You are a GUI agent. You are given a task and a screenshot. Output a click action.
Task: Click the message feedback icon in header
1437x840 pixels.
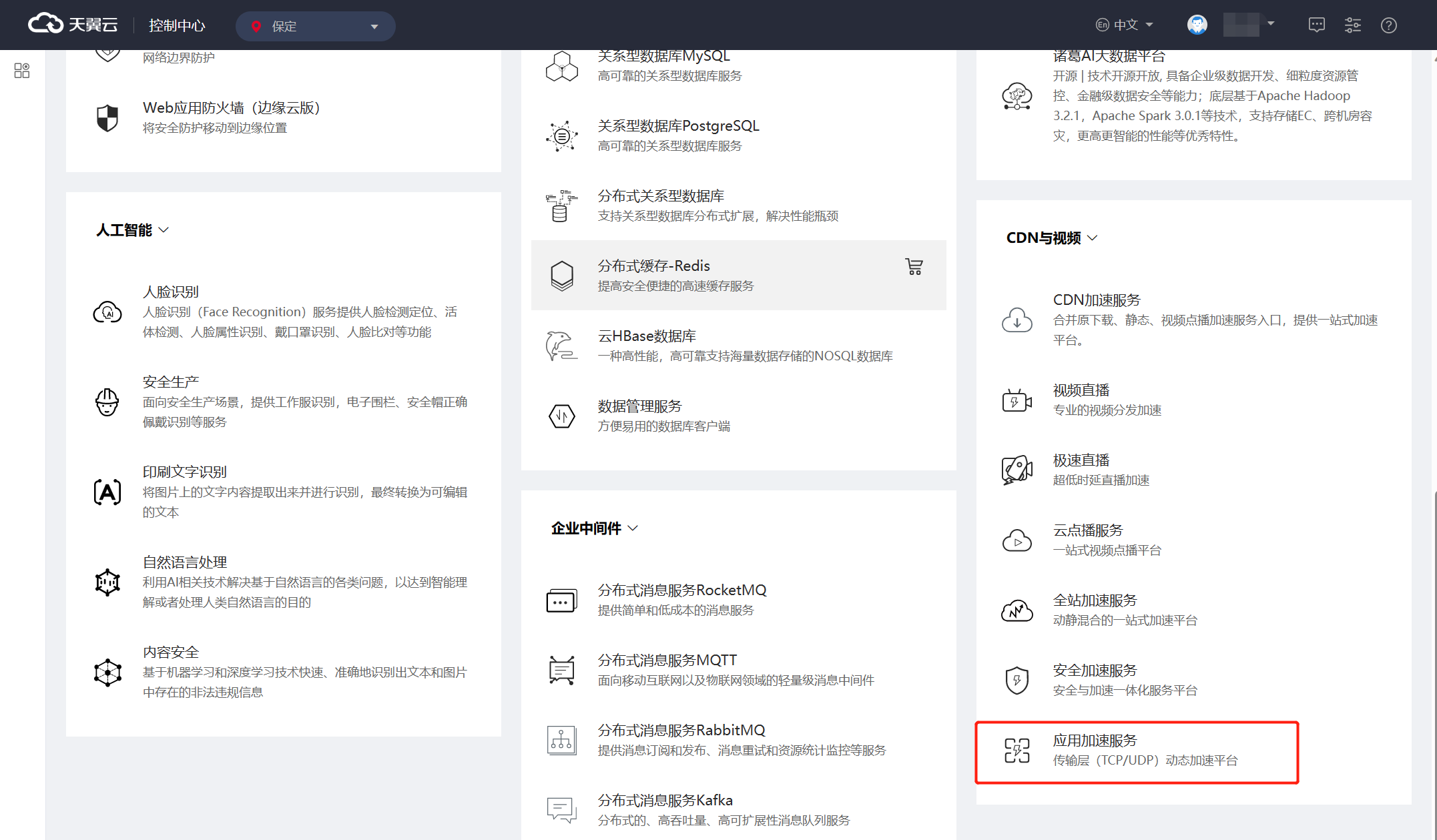[x=1316, y=25]
